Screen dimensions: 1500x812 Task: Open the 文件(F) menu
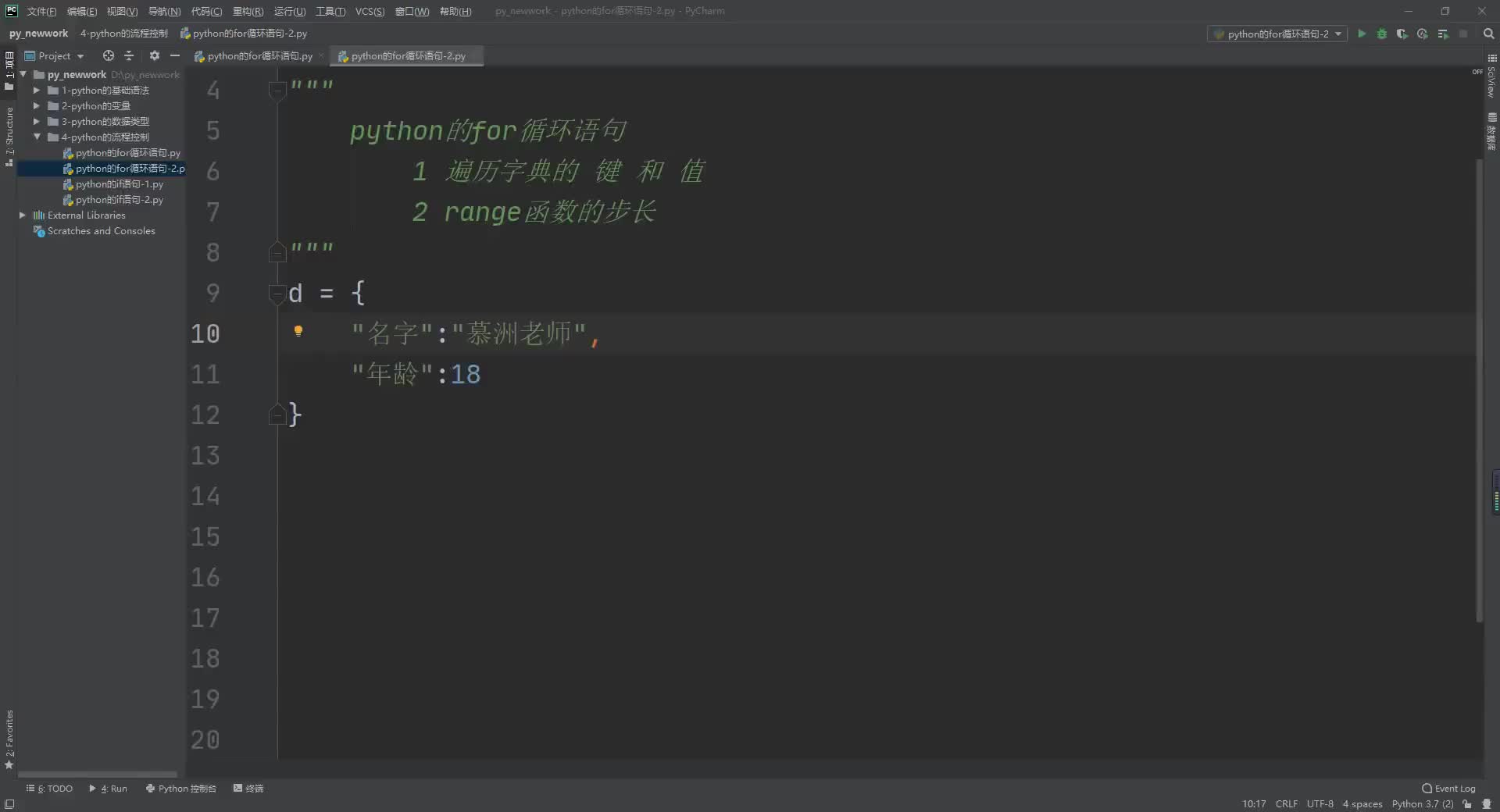tap(41, 11)
